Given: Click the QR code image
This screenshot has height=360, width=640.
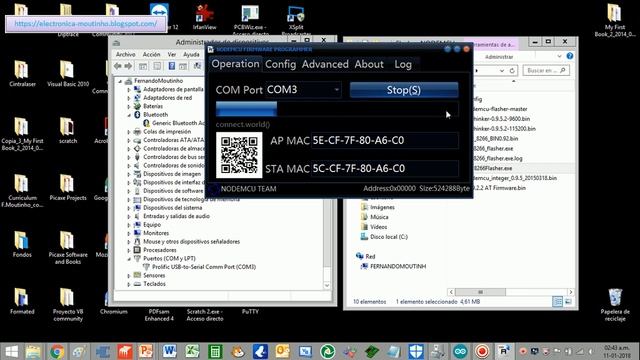Looking at the screenshot, I should [x=239, y=155].
